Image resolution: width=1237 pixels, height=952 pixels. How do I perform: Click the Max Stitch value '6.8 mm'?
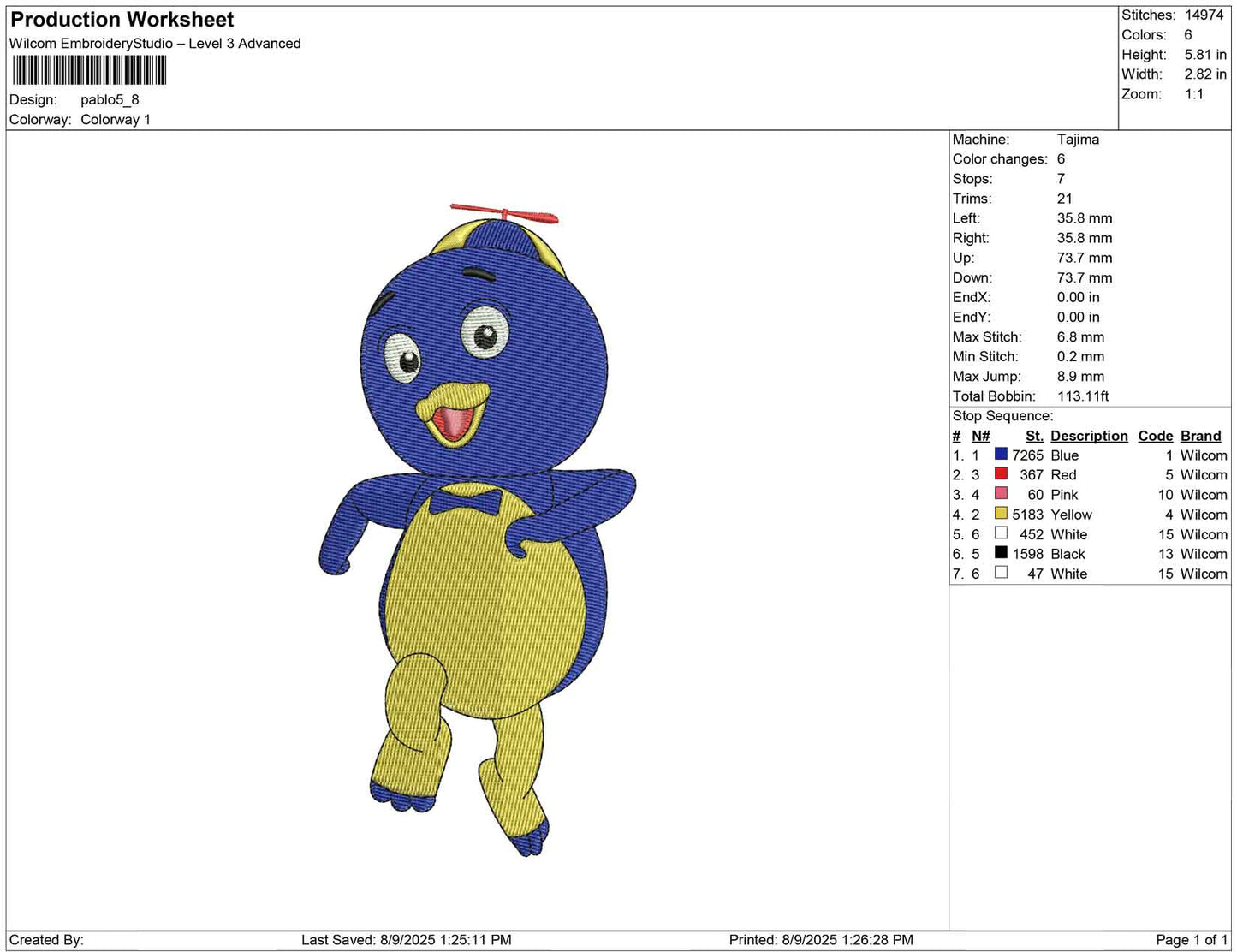click(1080, 337)
